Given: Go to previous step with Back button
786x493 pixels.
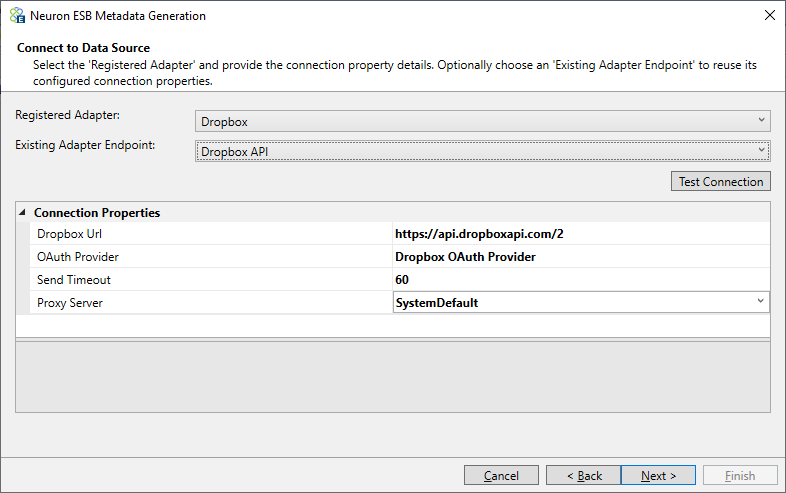Looking at the screenshot, I should point(583,475).
